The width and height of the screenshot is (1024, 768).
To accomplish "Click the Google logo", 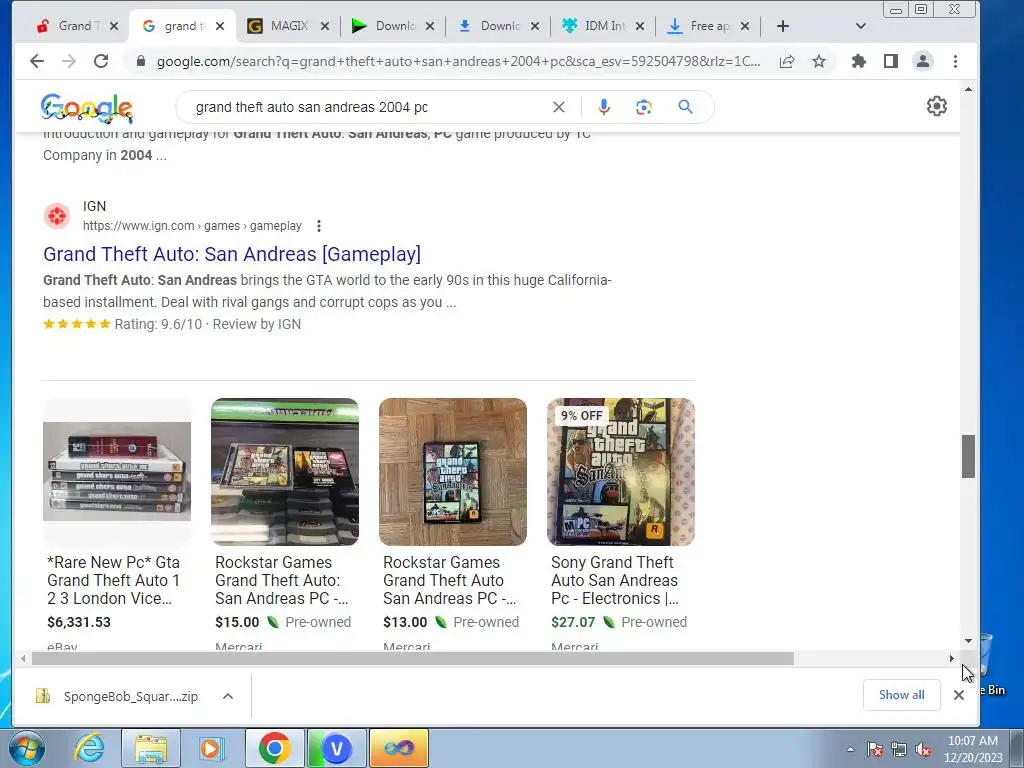I will 86,108.
